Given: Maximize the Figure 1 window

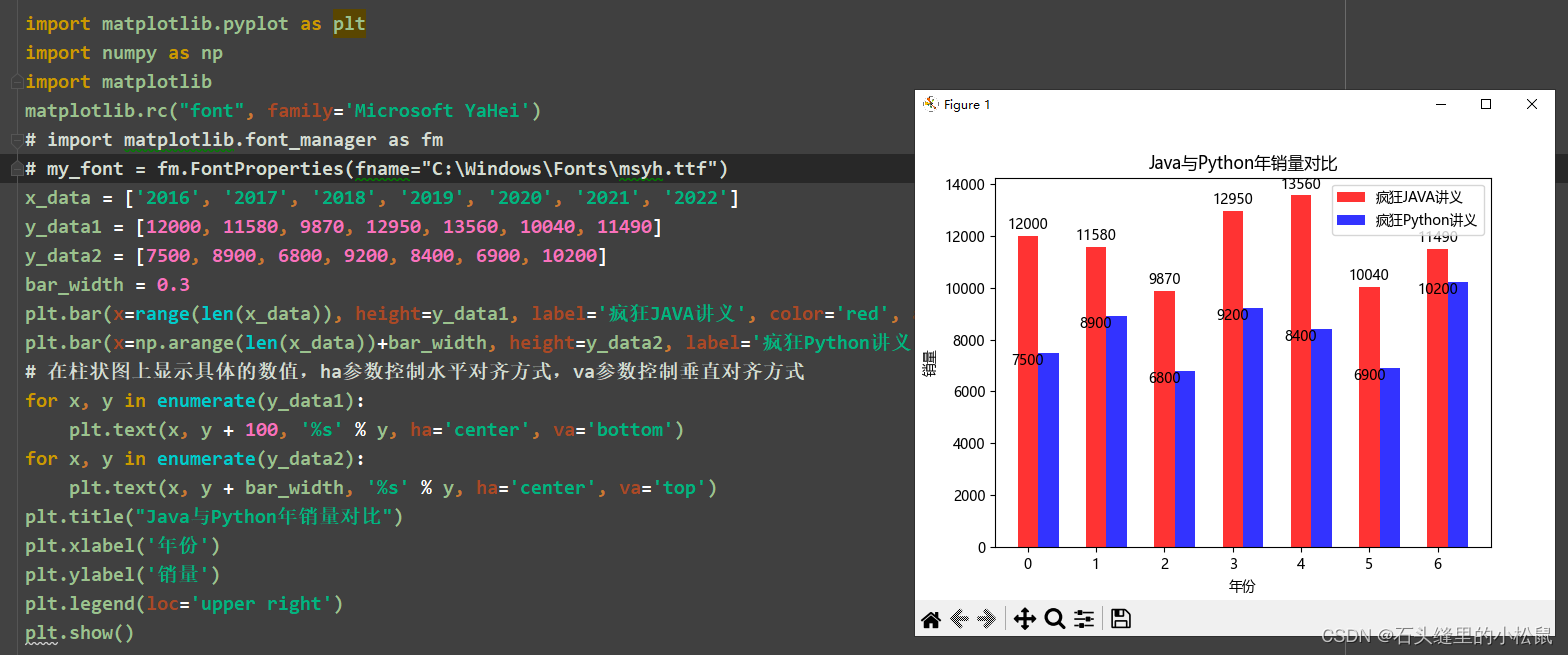Looking at the screenshot, I should (x=1486, y=104).
